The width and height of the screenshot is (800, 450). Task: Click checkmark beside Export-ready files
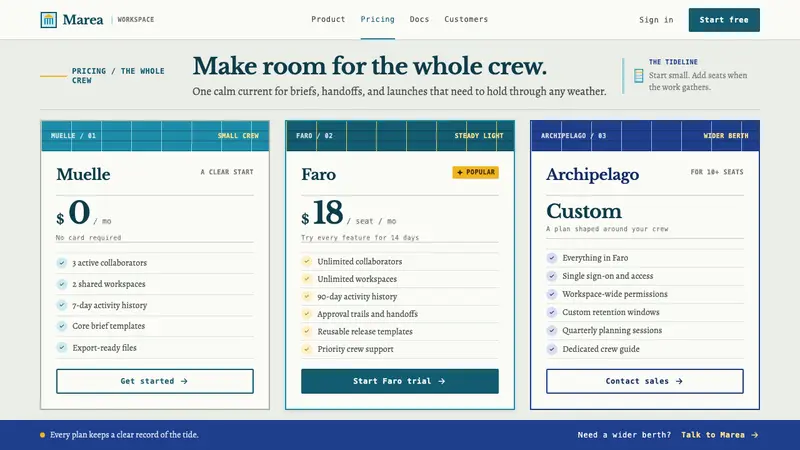coord(62,347)
